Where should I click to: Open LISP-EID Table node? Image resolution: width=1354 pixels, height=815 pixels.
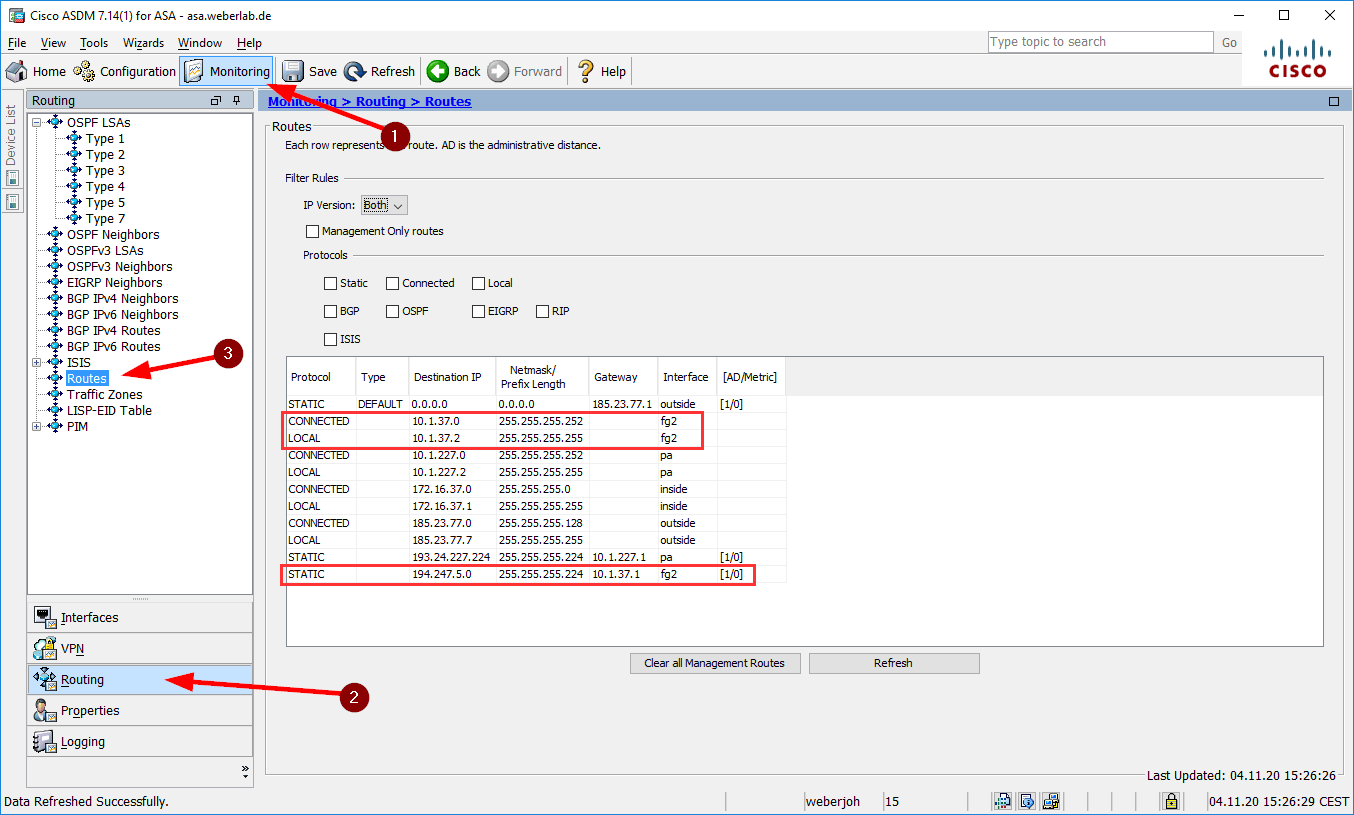(109, 410)
